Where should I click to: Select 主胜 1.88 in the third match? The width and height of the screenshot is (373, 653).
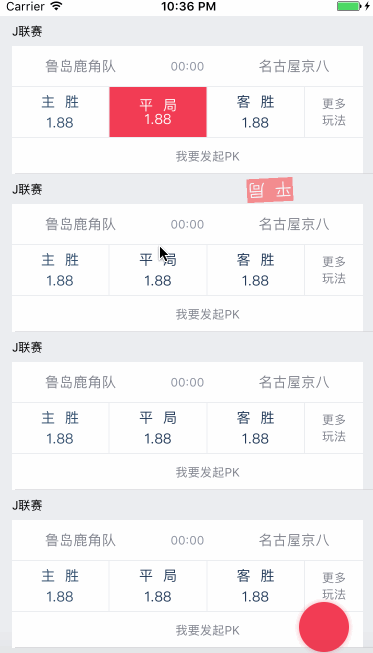coord(60,428)
